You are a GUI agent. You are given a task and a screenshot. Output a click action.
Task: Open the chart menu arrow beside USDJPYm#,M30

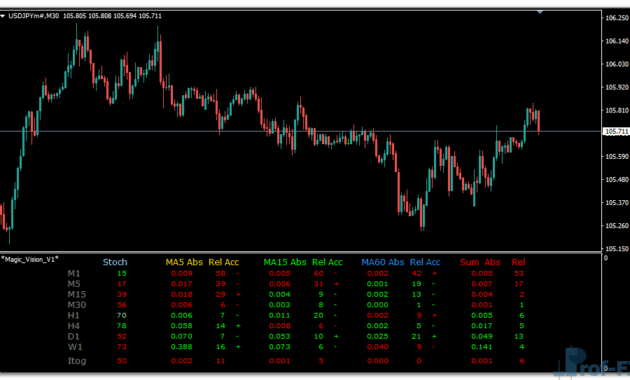coord(3,16)
